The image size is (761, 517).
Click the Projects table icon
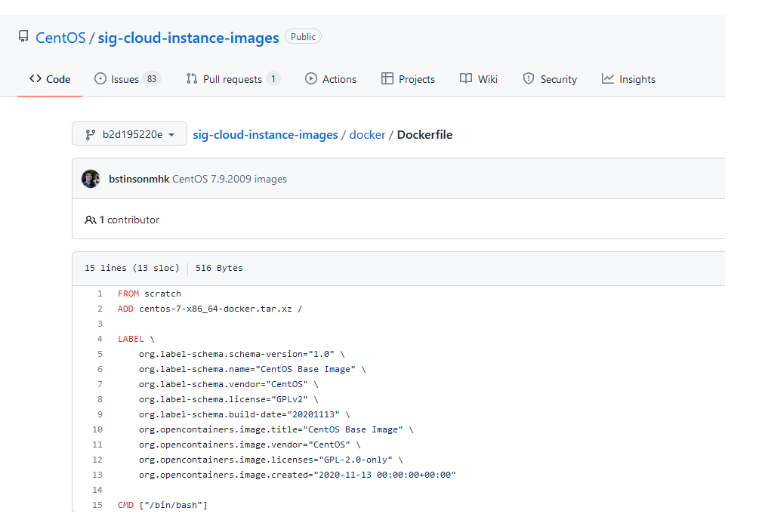click(x=387, y=79)
